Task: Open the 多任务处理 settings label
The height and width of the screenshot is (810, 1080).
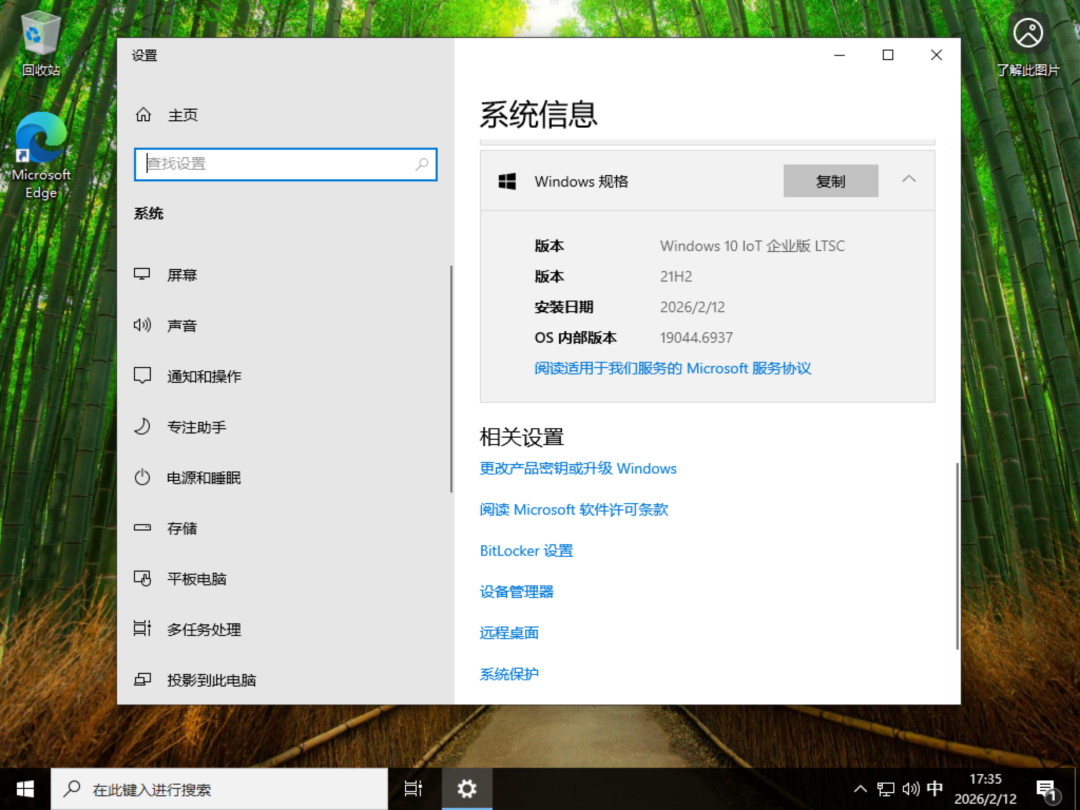Action: 204,630
